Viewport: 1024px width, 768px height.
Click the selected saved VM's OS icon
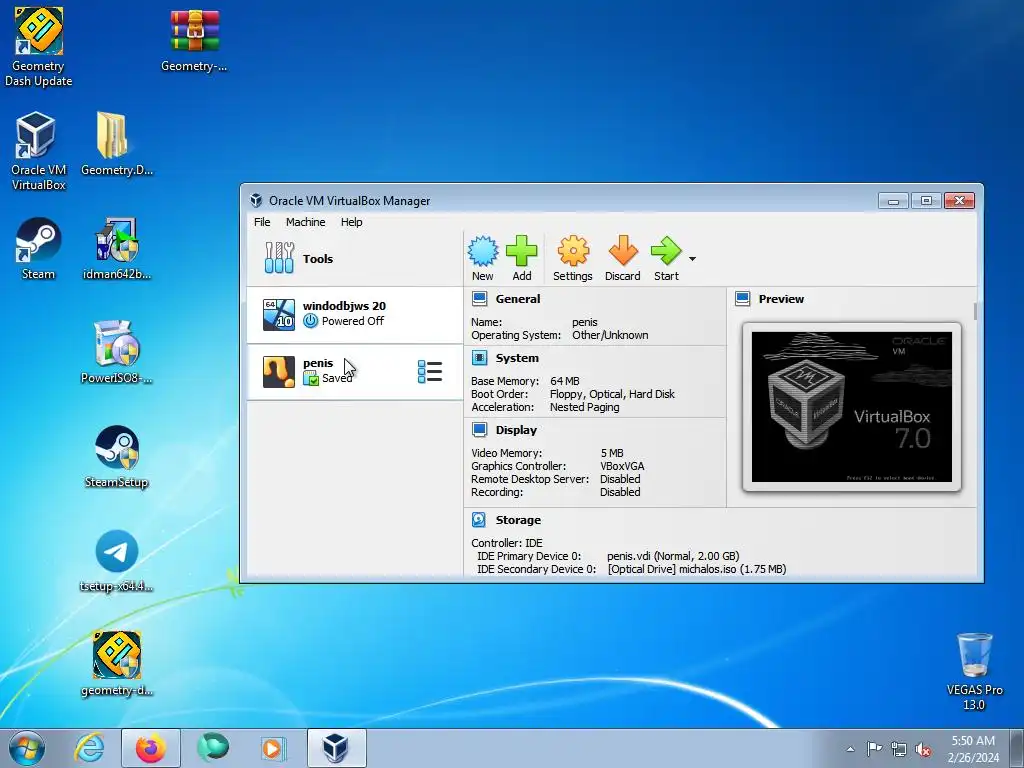pos(279,372)
